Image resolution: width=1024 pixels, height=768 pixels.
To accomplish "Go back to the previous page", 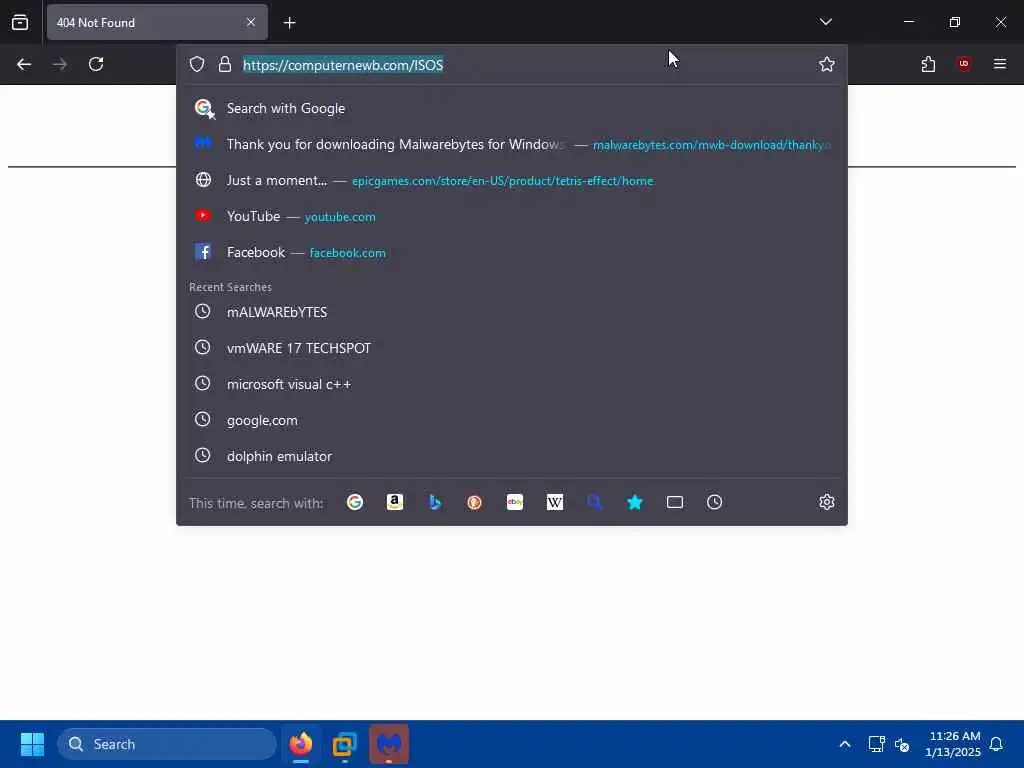I will [24, 64].
